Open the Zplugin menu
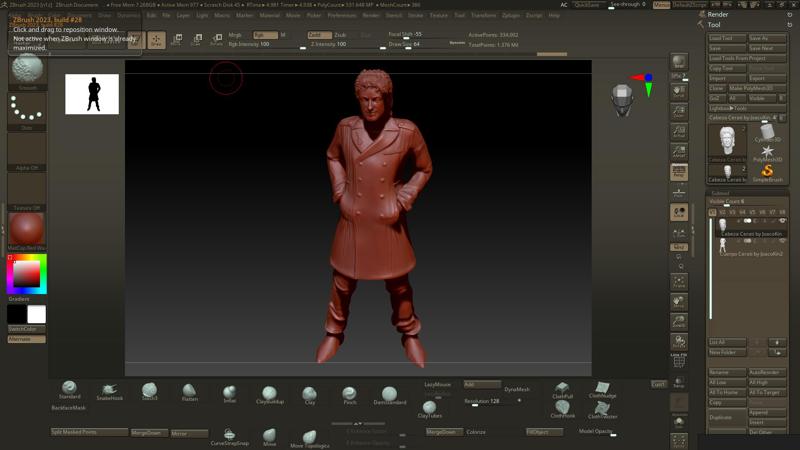 pos(510,16)
